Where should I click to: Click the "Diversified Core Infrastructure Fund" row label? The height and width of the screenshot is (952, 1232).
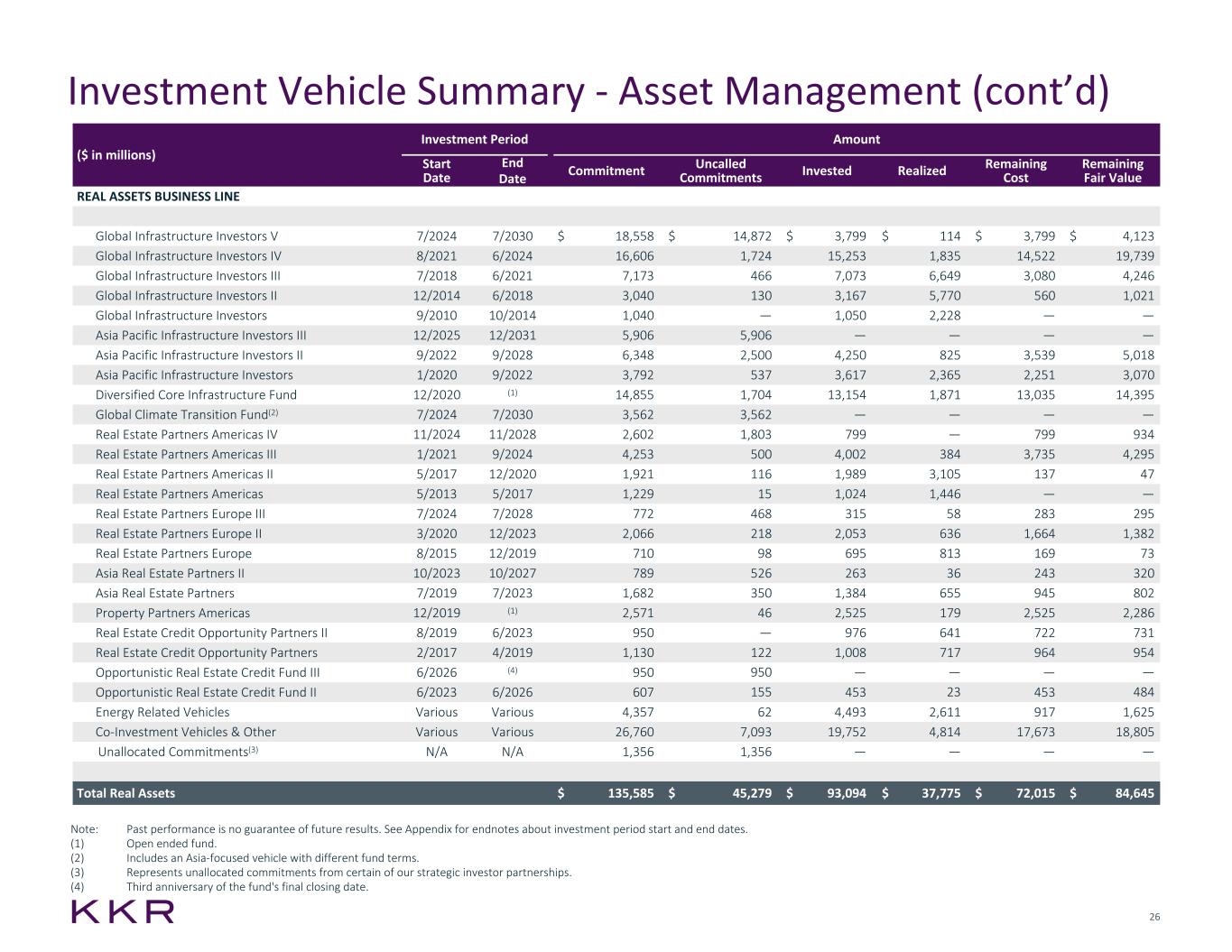pos(196,395)
